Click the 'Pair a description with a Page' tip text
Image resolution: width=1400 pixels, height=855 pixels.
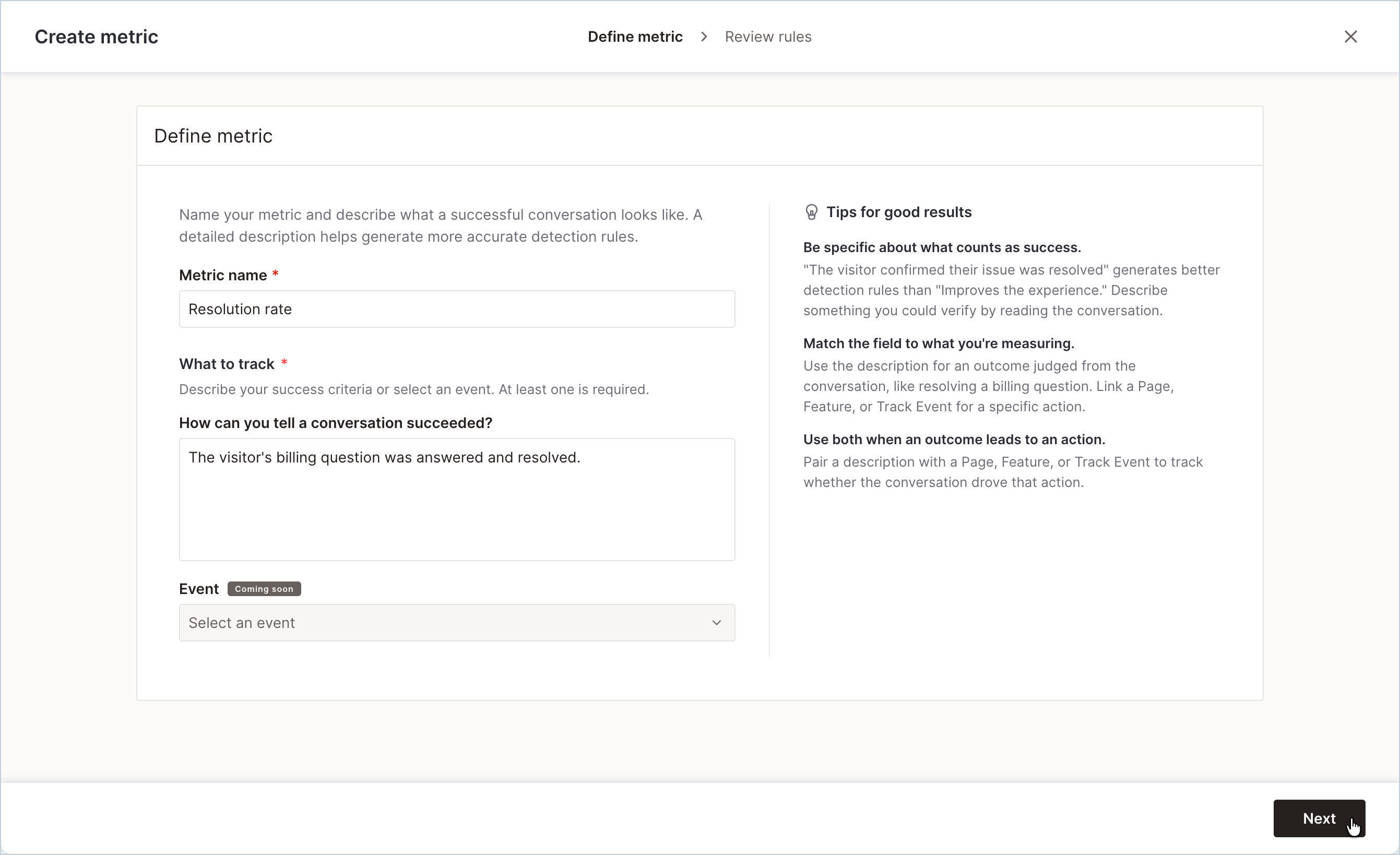(x=1002, y=472)
